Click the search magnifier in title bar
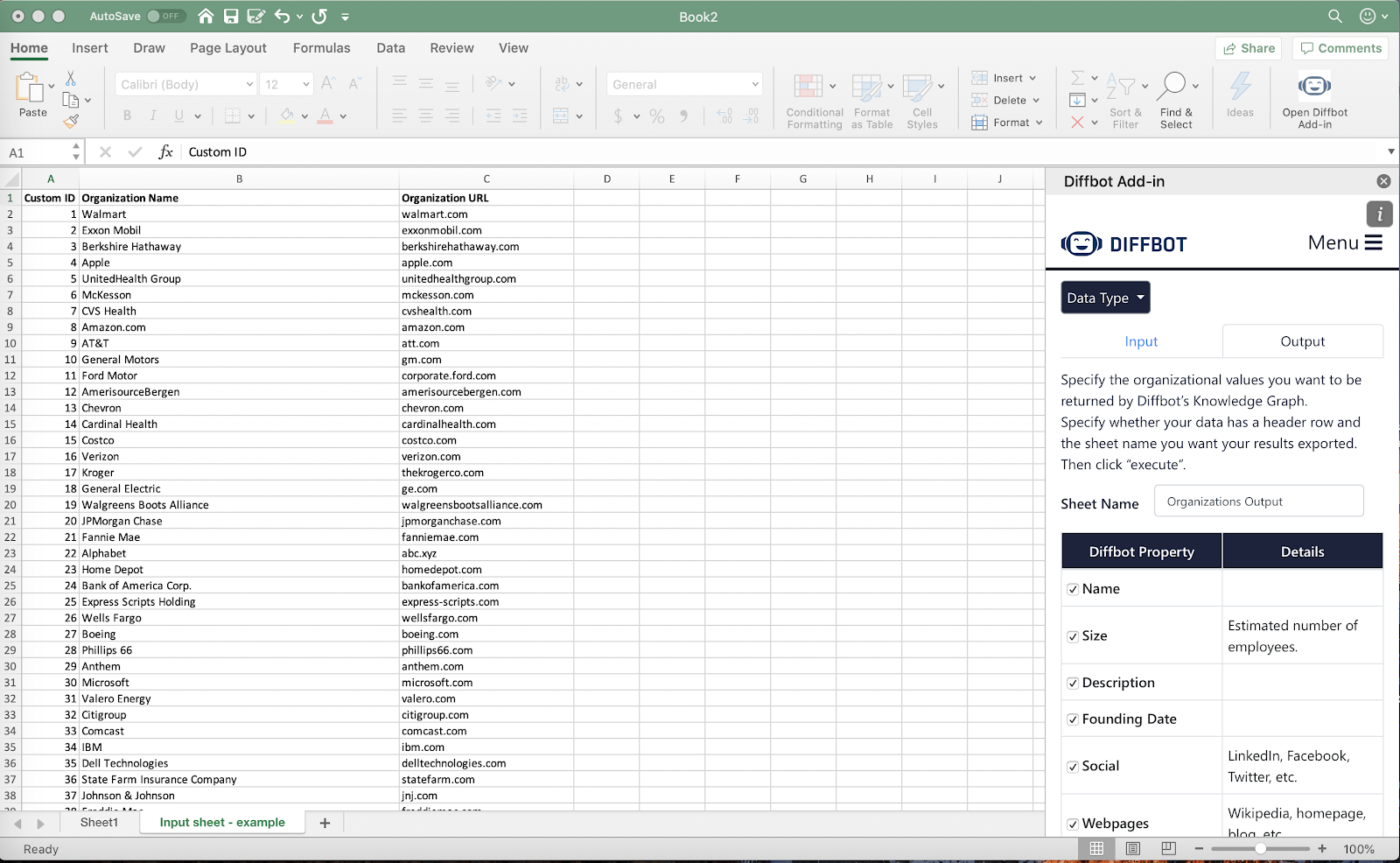 click(x=1335, y=16)
